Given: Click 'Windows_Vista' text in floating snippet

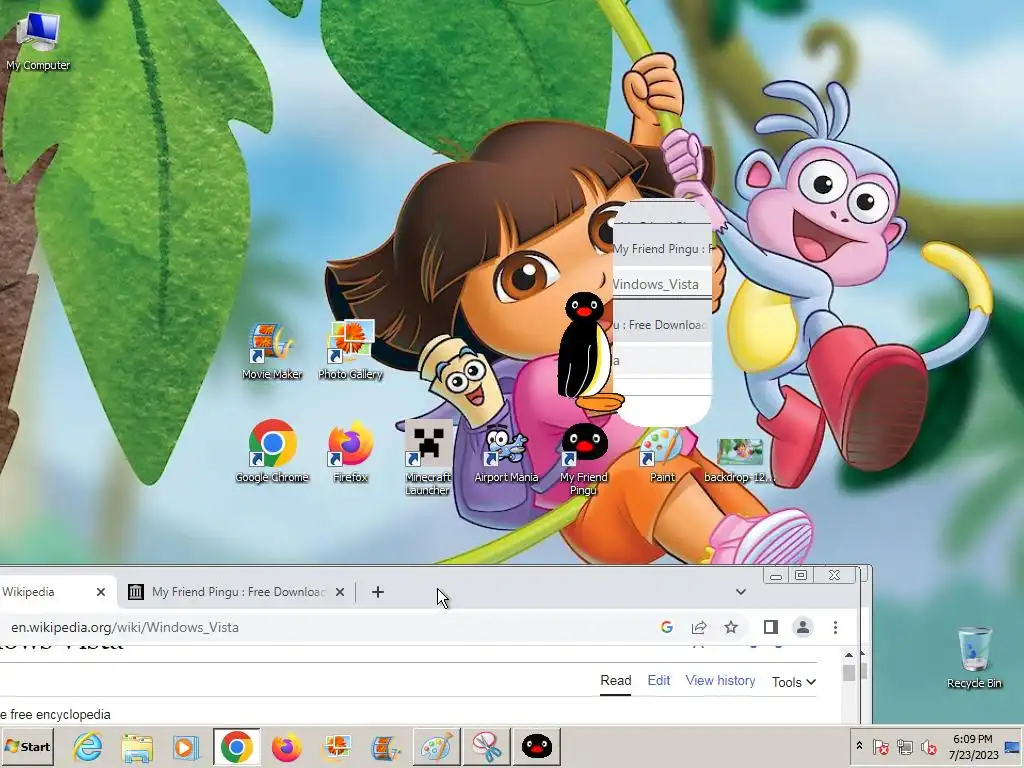Looking at the screenshot, I should tap(655, 284).
